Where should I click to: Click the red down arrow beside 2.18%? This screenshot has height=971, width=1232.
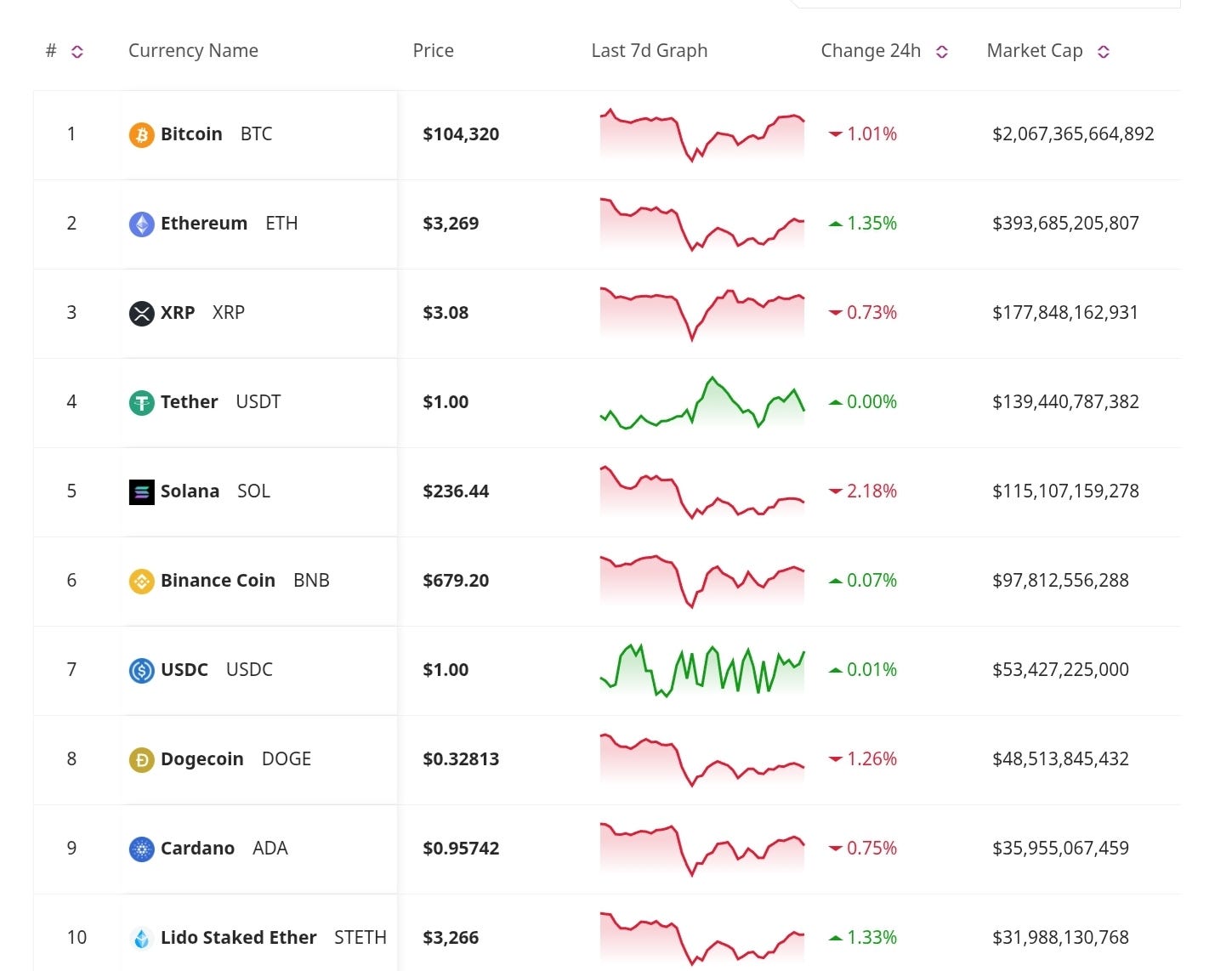tap(836, 491)
